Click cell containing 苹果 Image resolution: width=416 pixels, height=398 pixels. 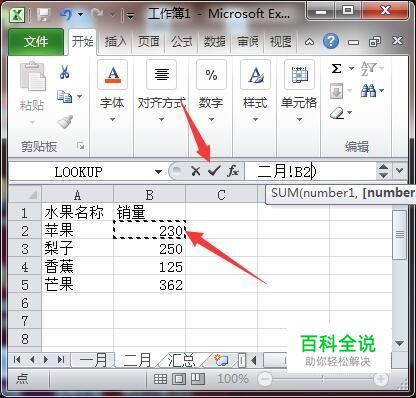tap(77, 230)
